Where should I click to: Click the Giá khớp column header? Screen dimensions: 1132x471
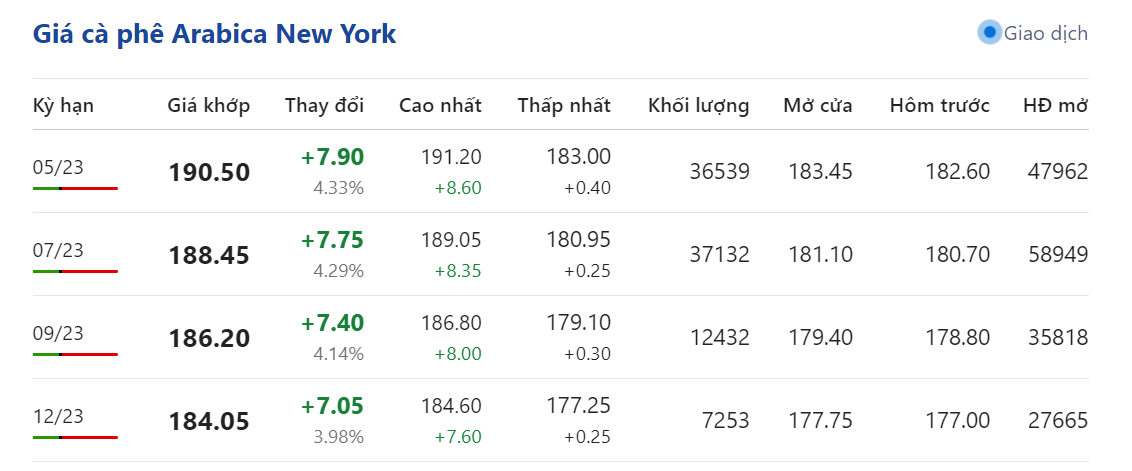click(209, 106)
